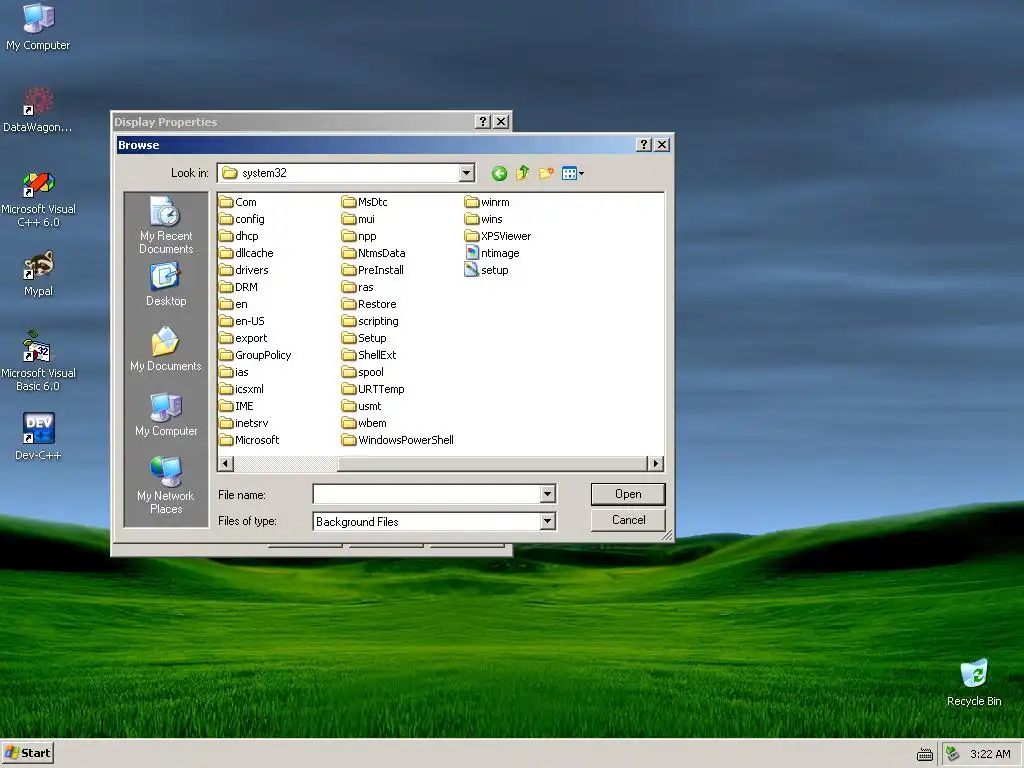Expand the Look in dropdown
This screenshot has height=768, width=1024.
click(x=466, y=173)
